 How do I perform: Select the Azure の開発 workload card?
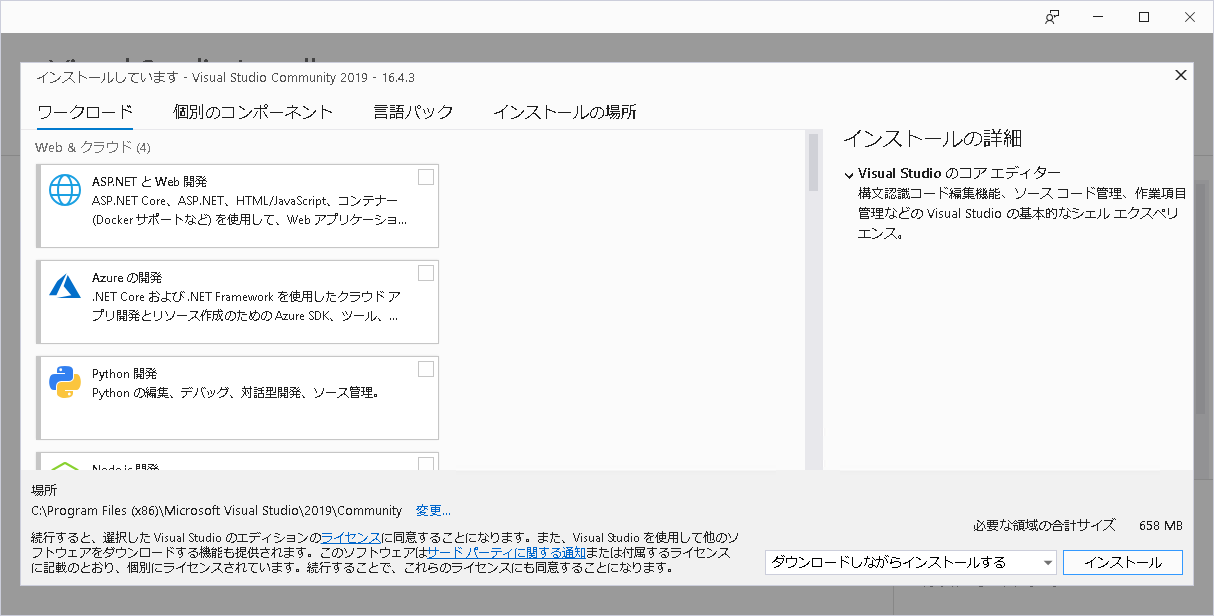coord(238,302)
